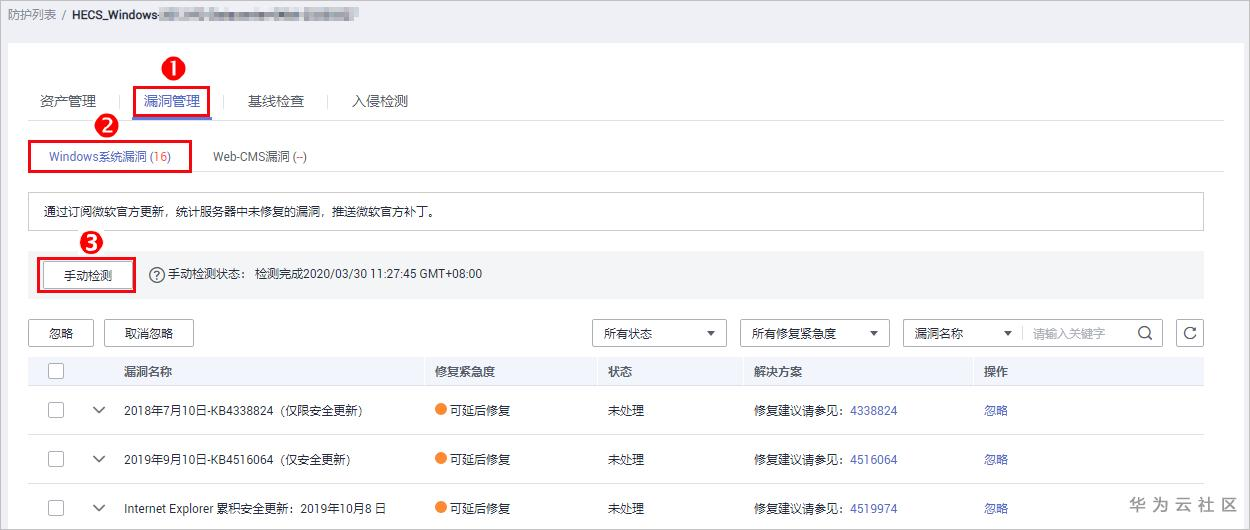
Task: Select the Web-CMS漏洞 sub-tab
Action: (260, 157)
